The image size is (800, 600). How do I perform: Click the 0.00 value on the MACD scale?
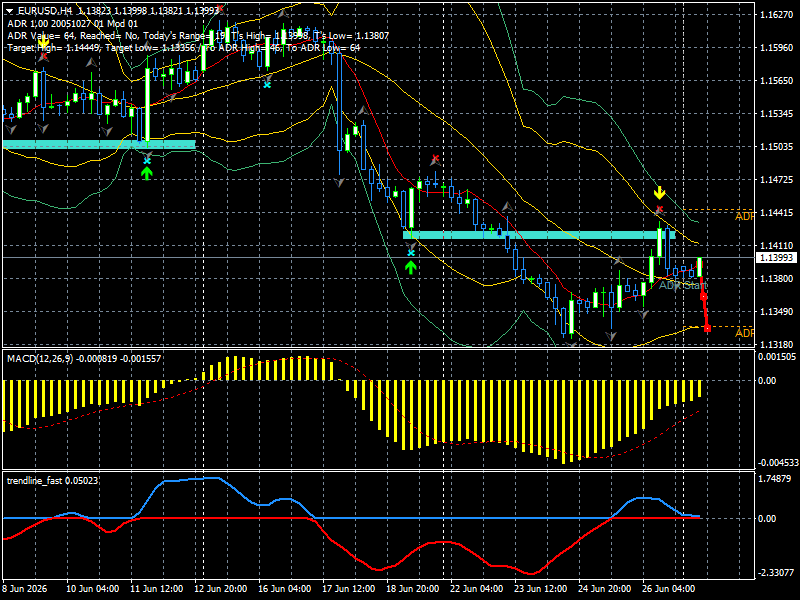[767, 381]
